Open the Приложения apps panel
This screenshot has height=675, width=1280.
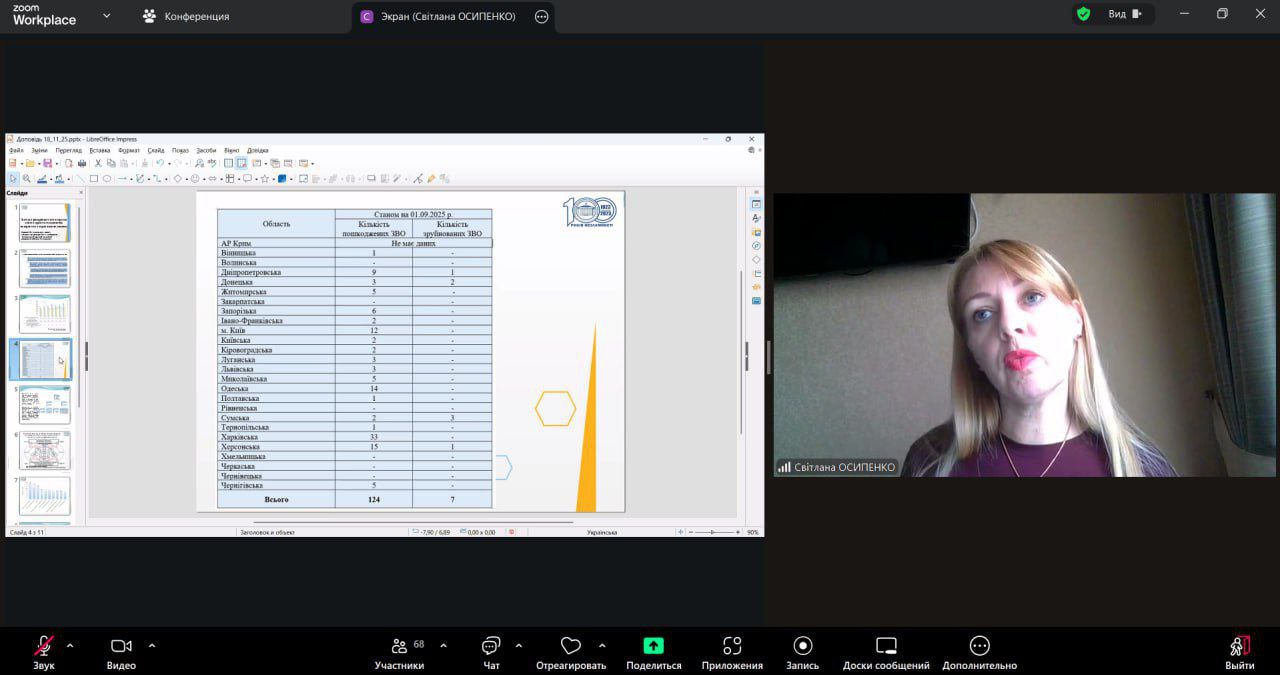click(x=732, y=647)
